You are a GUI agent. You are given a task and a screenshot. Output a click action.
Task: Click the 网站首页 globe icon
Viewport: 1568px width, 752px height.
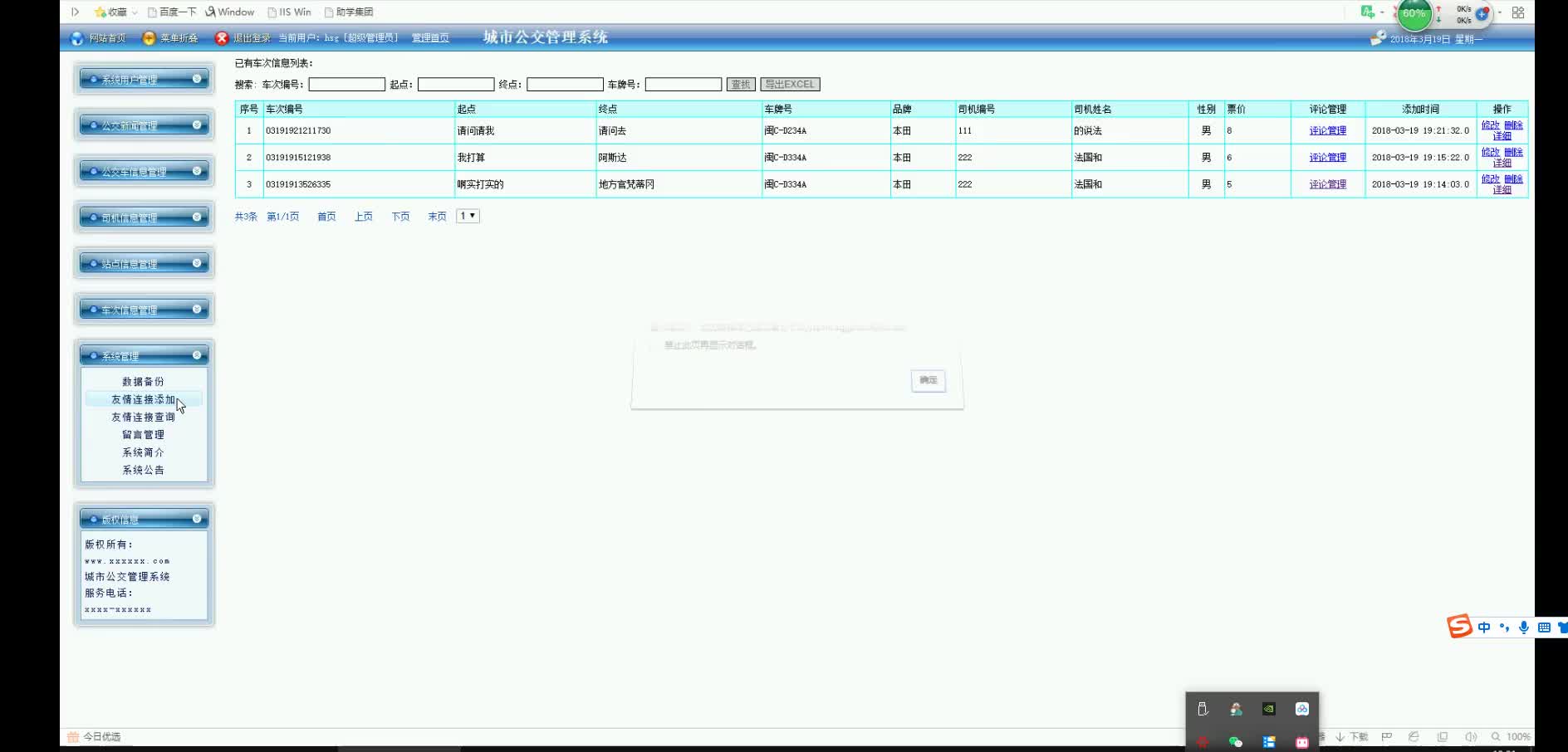pyautogui.click(x=76, y=38)
